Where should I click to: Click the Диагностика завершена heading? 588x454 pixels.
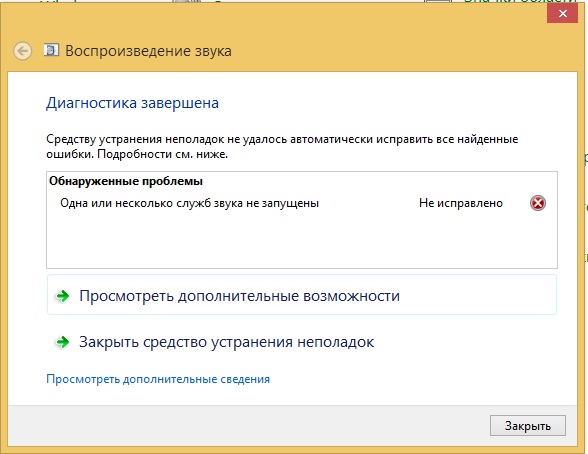[x=132, y=103]
